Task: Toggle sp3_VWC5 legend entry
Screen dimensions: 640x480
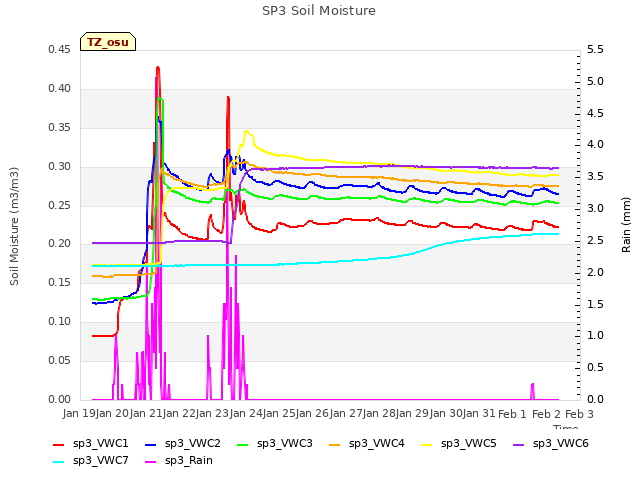Action: (x=458, y=443)
